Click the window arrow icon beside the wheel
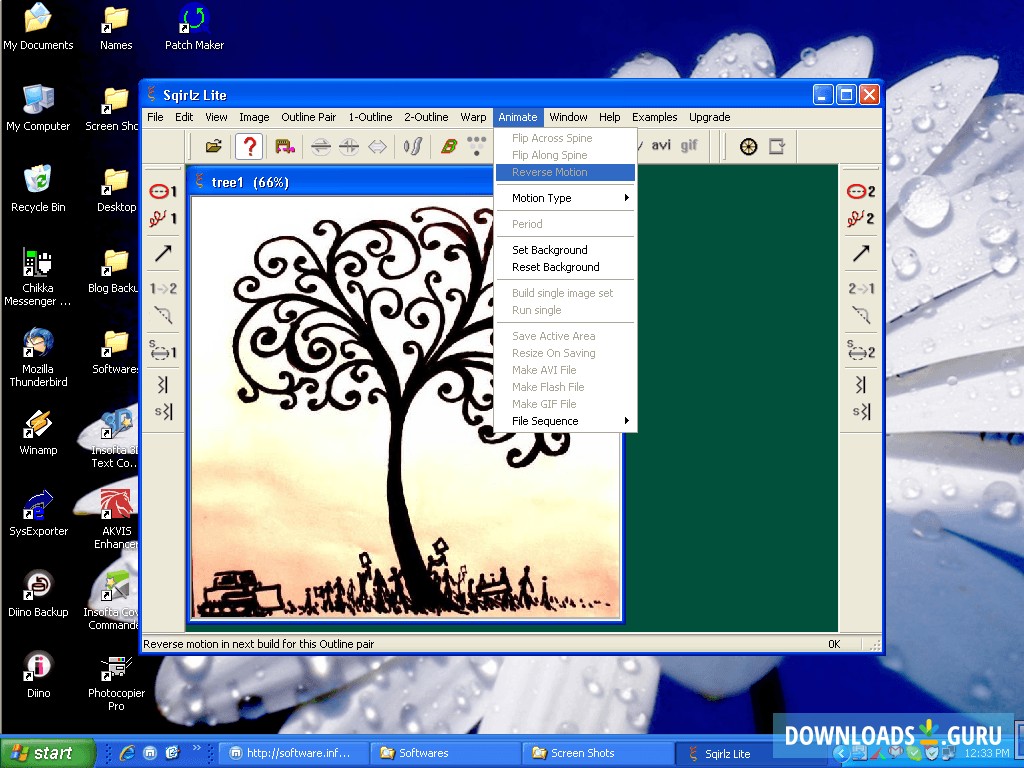The image size is (1024, 768). tap(776, 146)
